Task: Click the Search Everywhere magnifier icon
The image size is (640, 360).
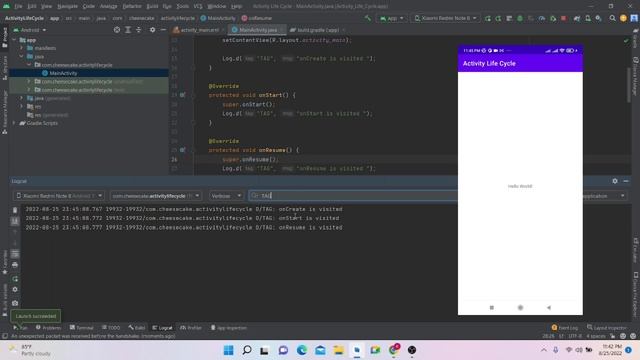Action: coord(612,18)
